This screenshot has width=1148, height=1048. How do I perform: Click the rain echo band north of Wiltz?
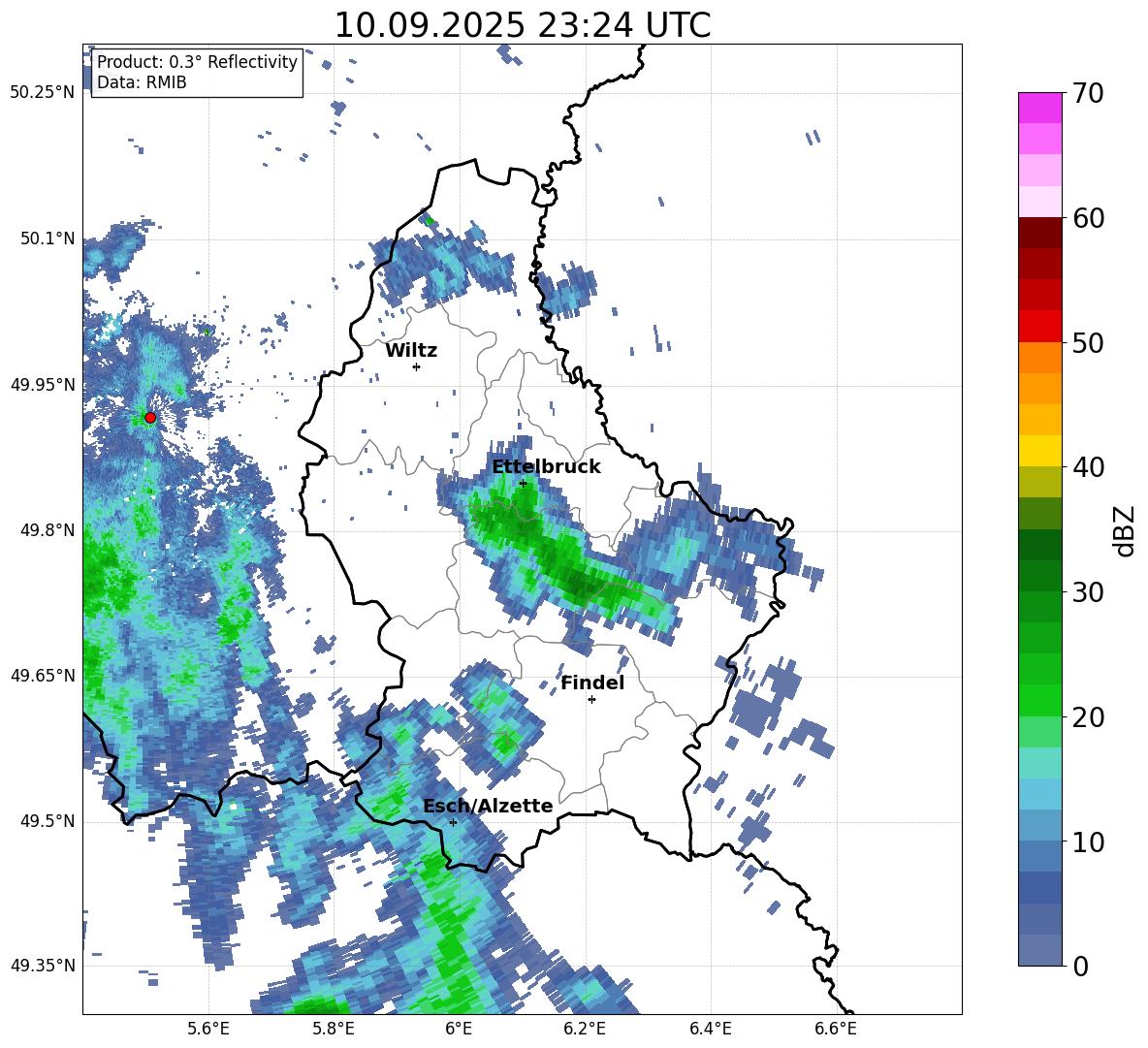[443, 265]
